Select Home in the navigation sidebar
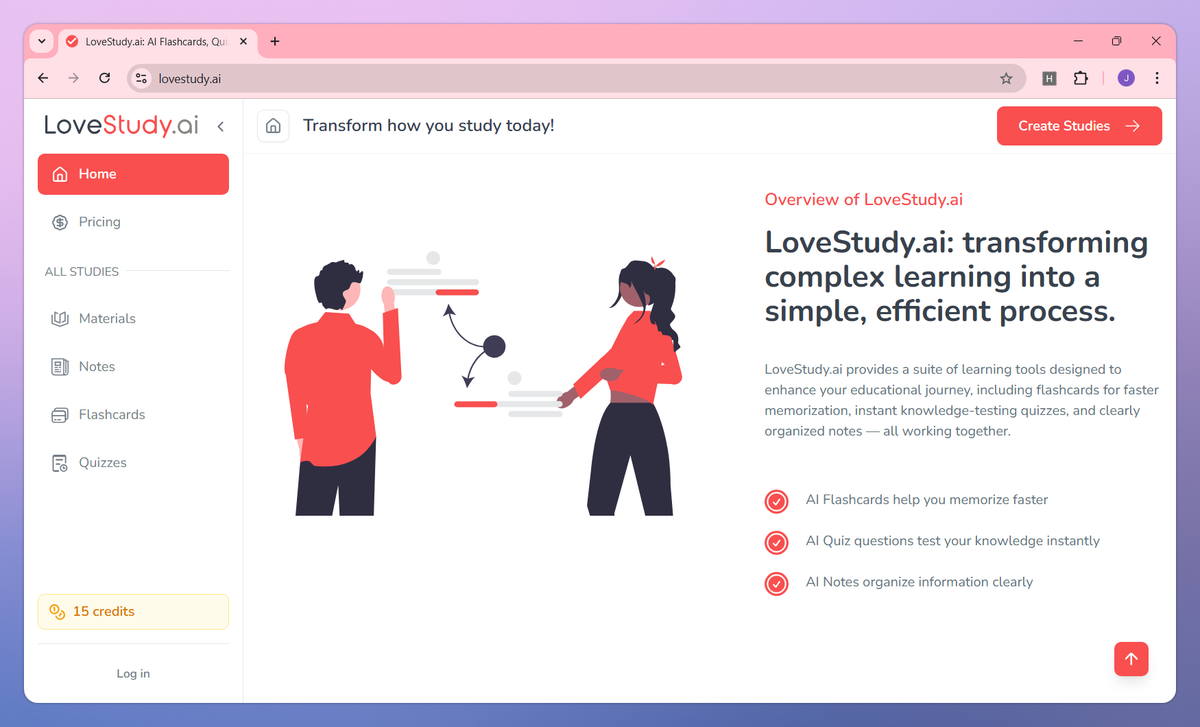Screen dimensions: 1200x727 [97, 173]
